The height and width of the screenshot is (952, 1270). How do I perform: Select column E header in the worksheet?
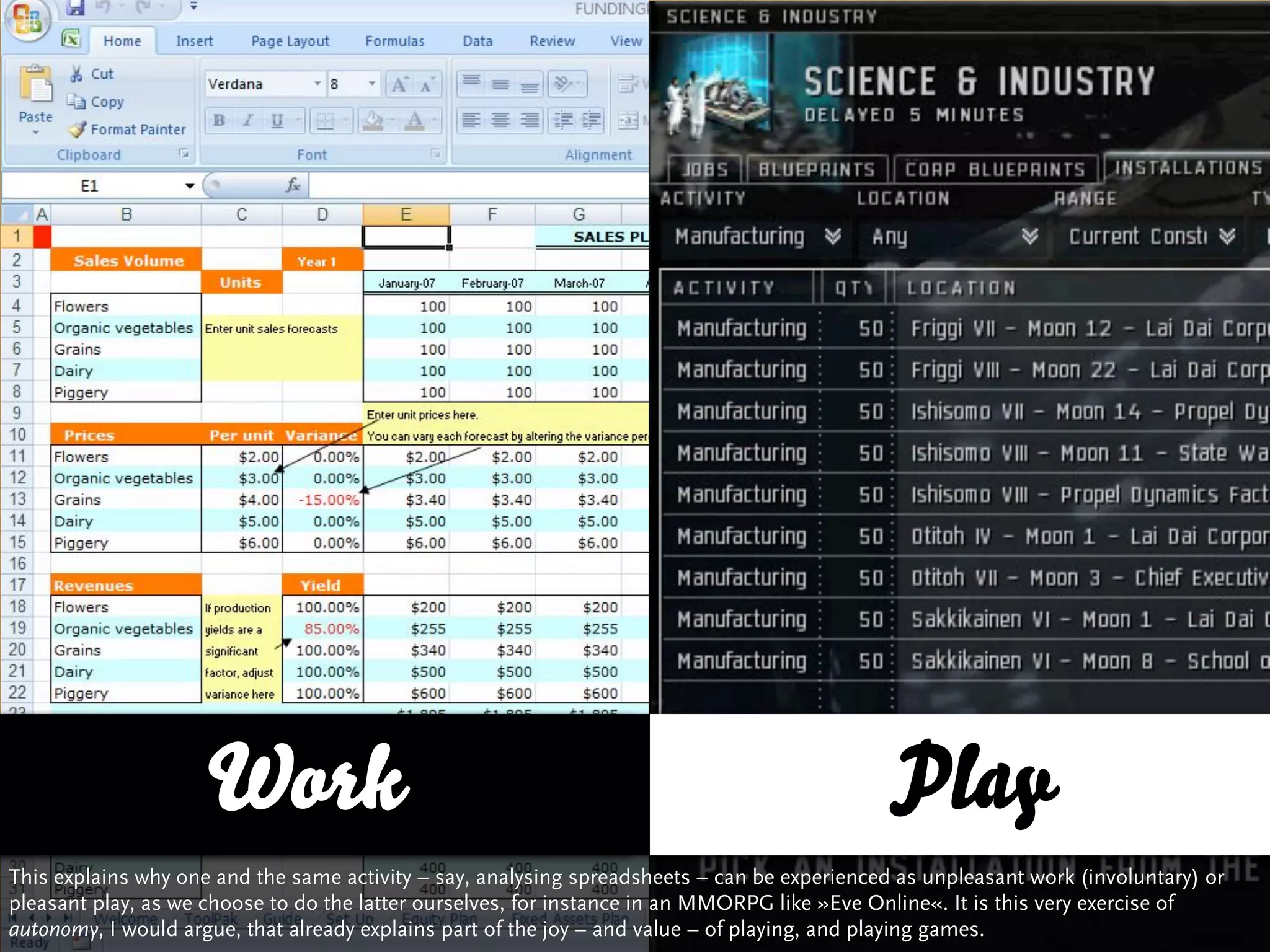coord(406,214)
